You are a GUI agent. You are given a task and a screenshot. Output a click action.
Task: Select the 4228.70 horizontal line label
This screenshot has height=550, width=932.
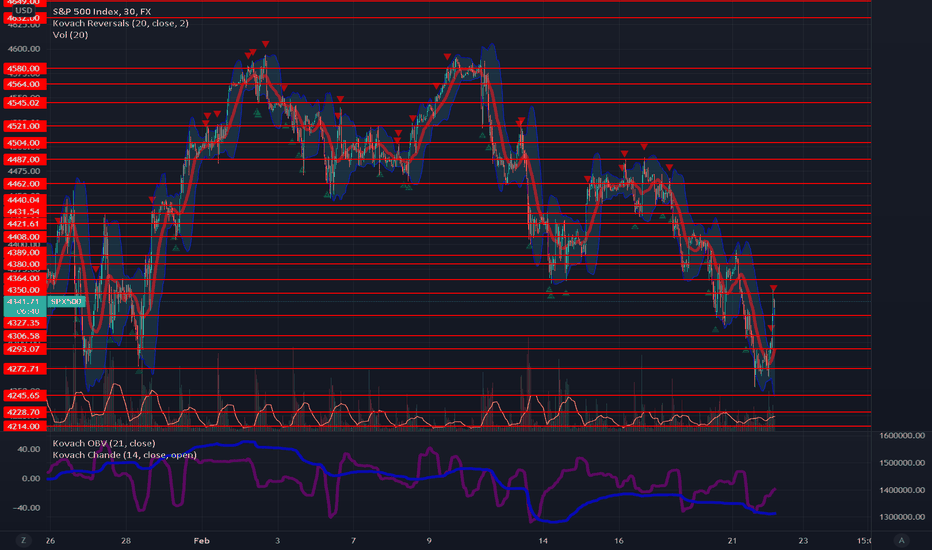coord(24,412)
